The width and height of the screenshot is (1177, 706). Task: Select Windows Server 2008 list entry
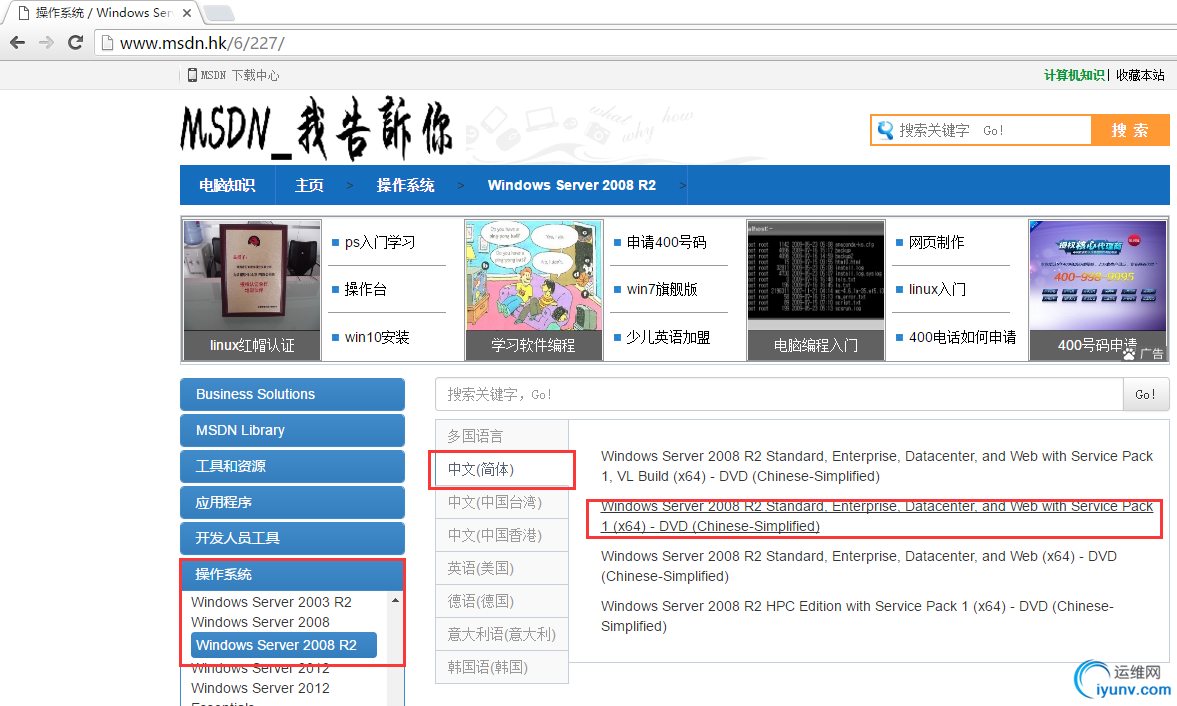pyautogui.click(x=260, y=622)
